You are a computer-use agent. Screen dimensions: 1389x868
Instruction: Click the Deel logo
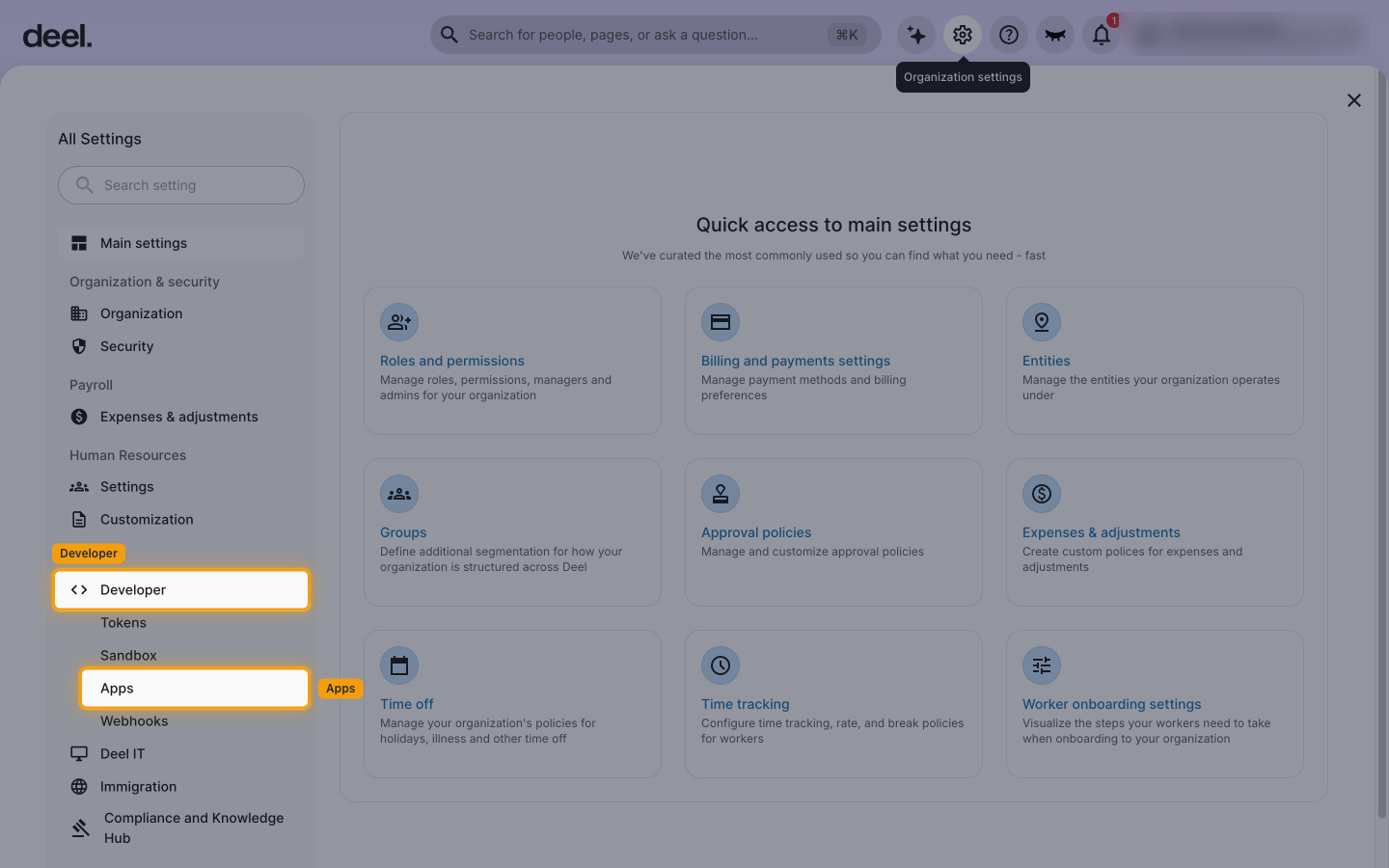coord(58,37)
